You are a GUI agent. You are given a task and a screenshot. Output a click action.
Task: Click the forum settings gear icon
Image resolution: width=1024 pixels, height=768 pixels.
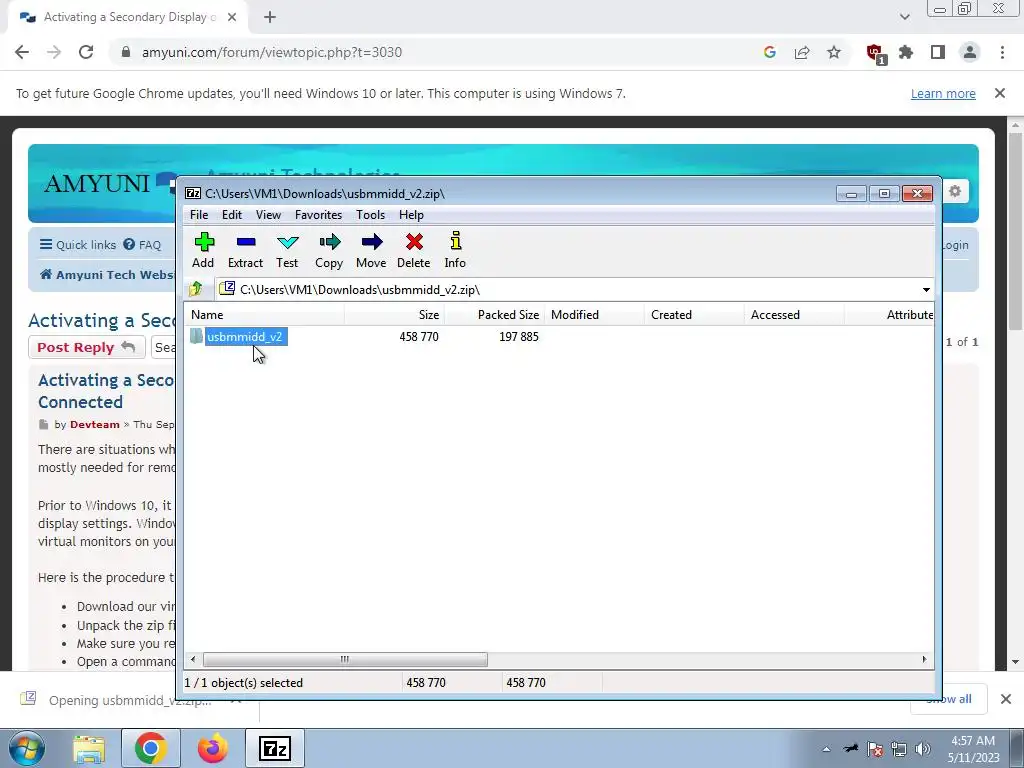tap(955, 191)
